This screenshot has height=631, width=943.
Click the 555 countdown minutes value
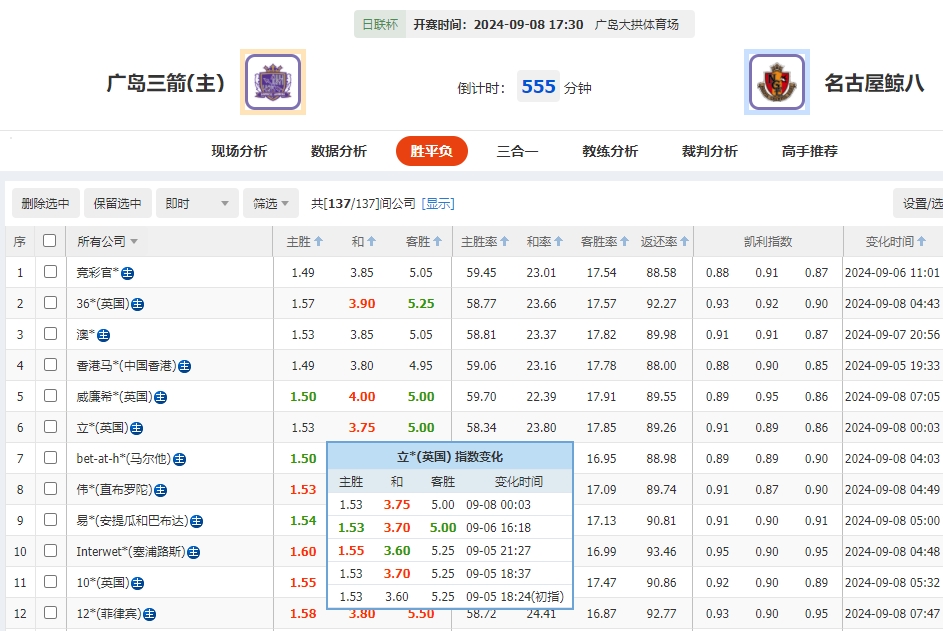(x=538, y=86)
